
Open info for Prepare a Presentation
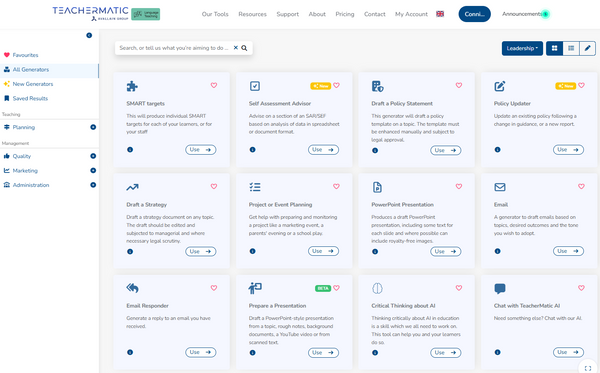(253, 352)
